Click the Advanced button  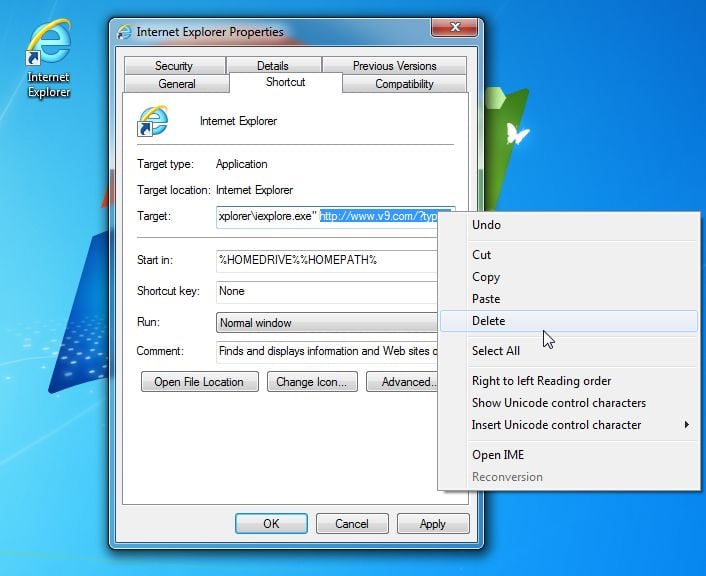402,382
